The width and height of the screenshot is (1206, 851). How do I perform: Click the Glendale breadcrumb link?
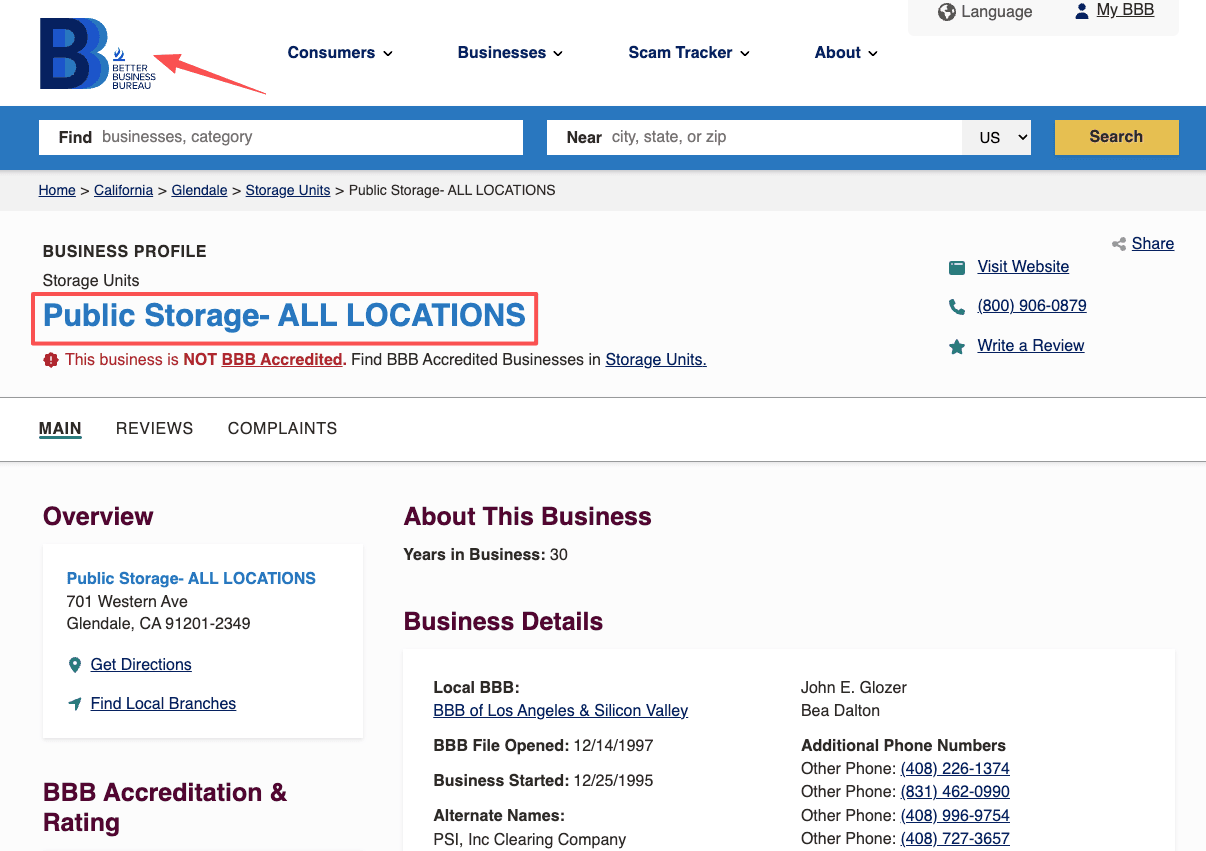tap(199, 190)
